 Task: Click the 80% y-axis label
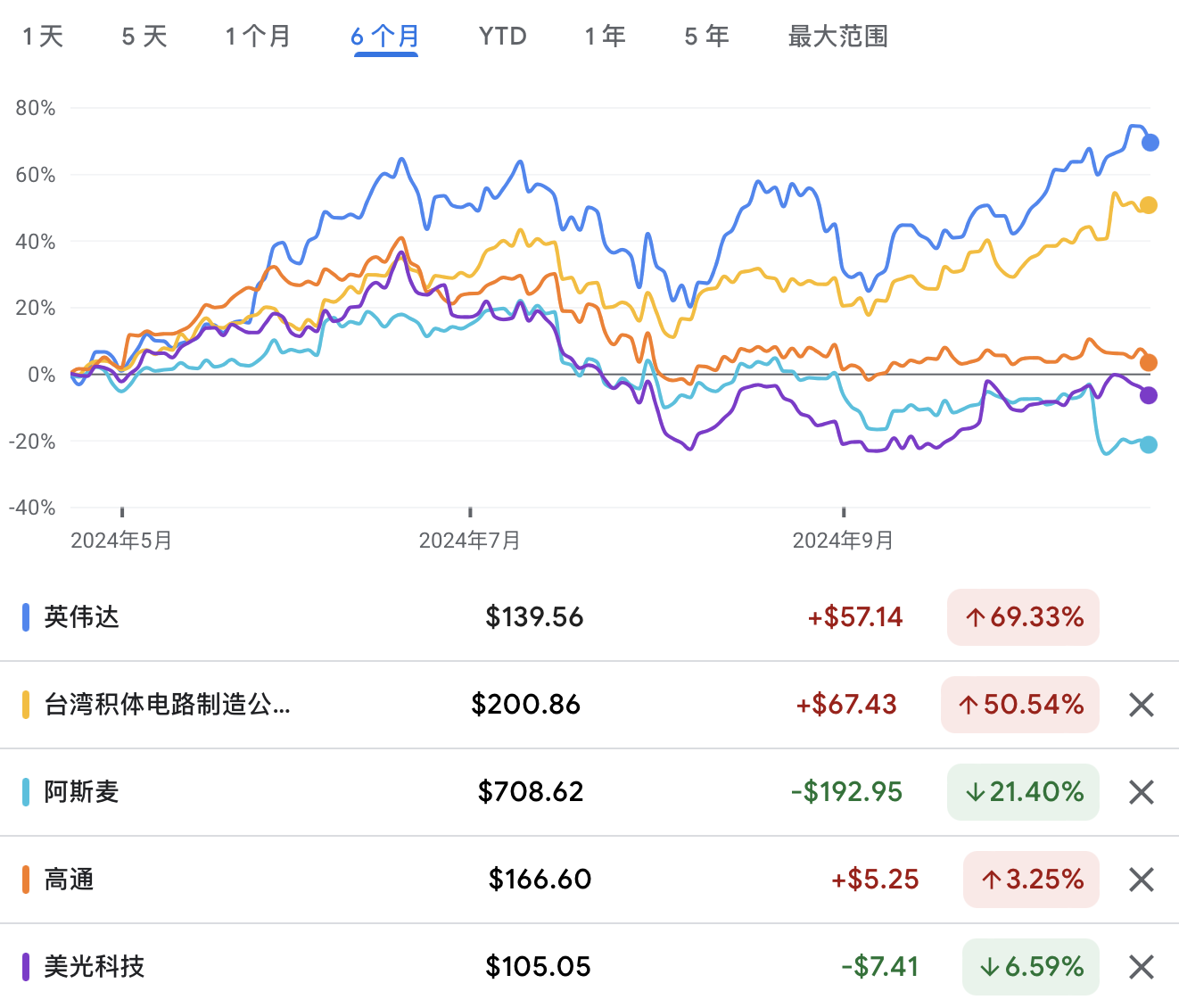pyautogui.click(x=36, y=109)
